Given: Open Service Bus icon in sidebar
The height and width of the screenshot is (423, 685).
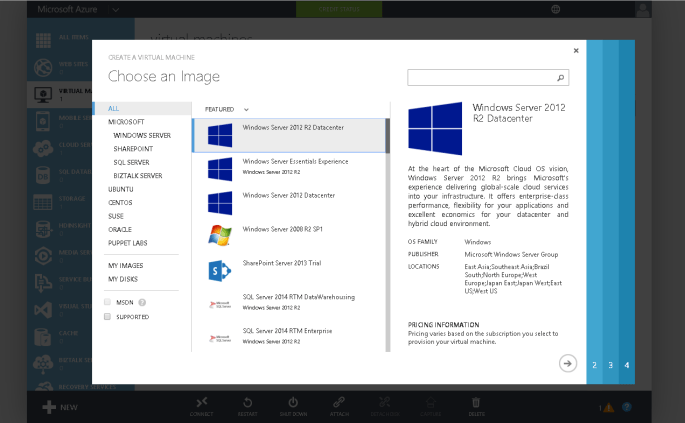Looking at the screenshot, I should click(x=43, y=283).
